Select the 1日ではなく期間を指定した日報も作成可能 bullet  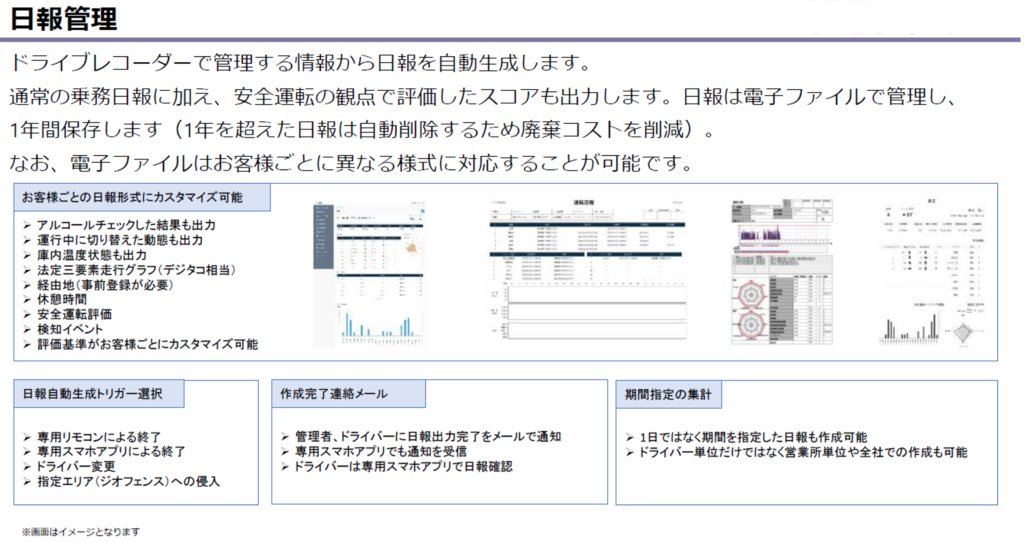point(753,437)
